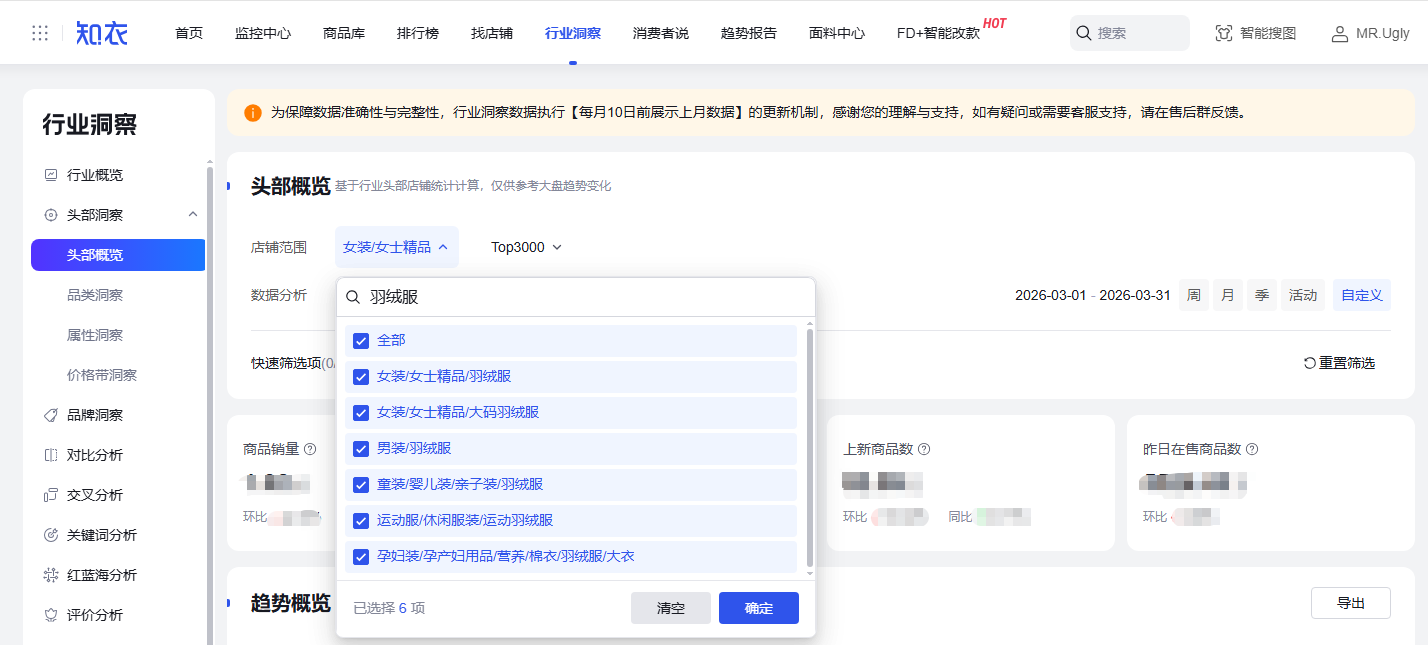Screen dimensions: 1428x645
Task: Click the start date 2026-03-01
Action: [x=1050, y=295]
